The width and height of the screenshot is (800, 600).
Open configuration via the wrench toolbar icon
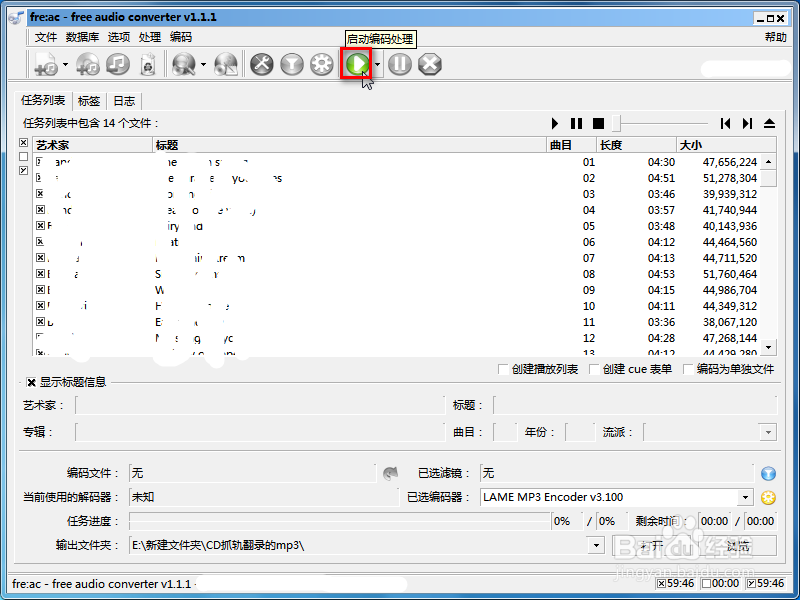point(262,63)
